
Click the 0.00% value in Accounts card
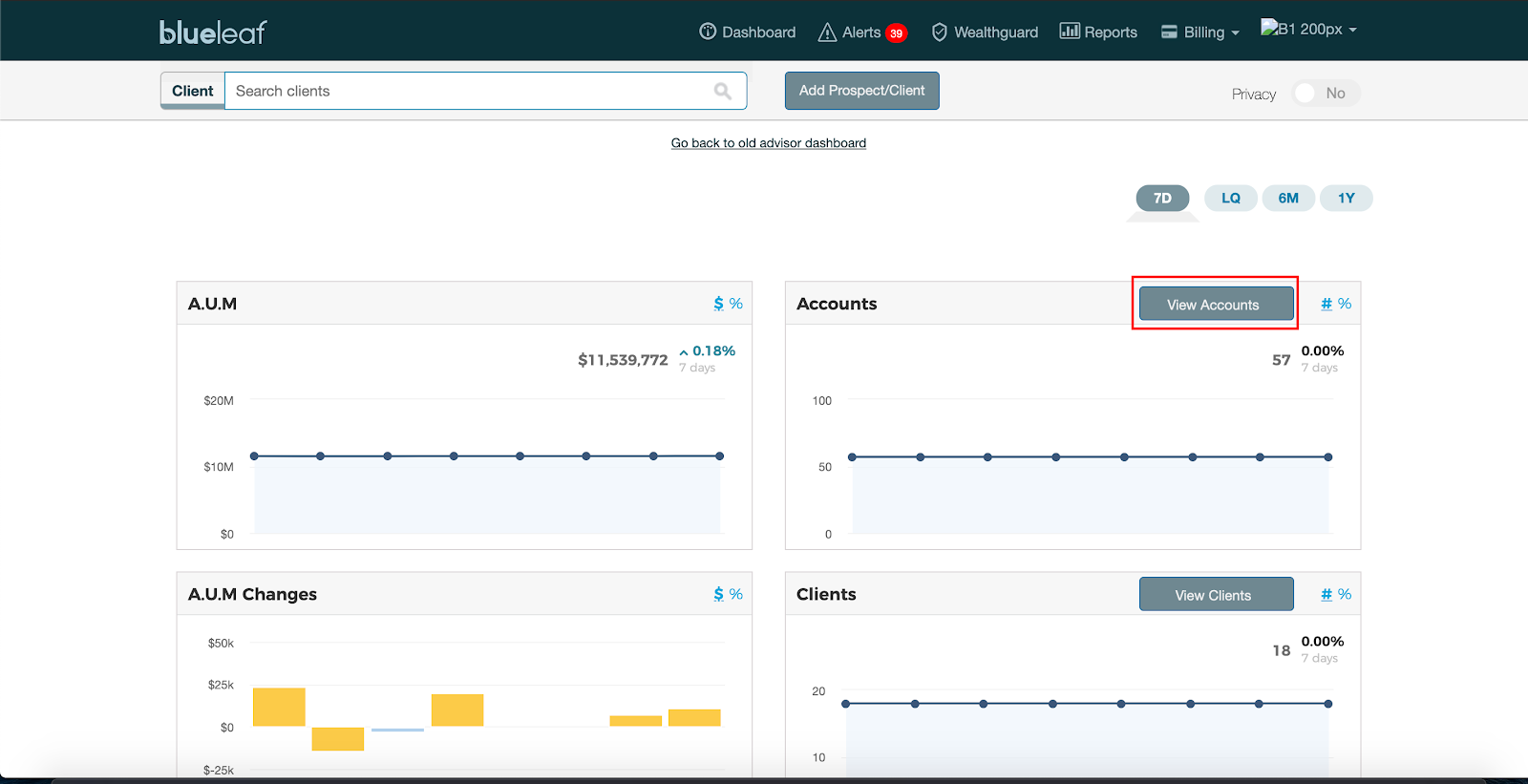[x=1323, y=351]
